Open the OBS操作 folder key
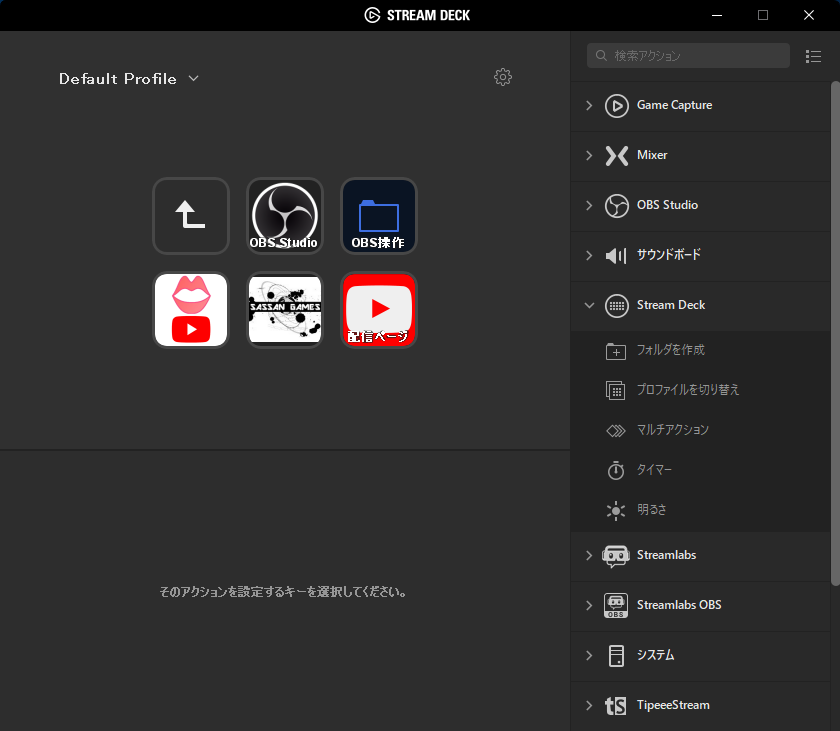840x731 pixels. [x=378, y=215]
